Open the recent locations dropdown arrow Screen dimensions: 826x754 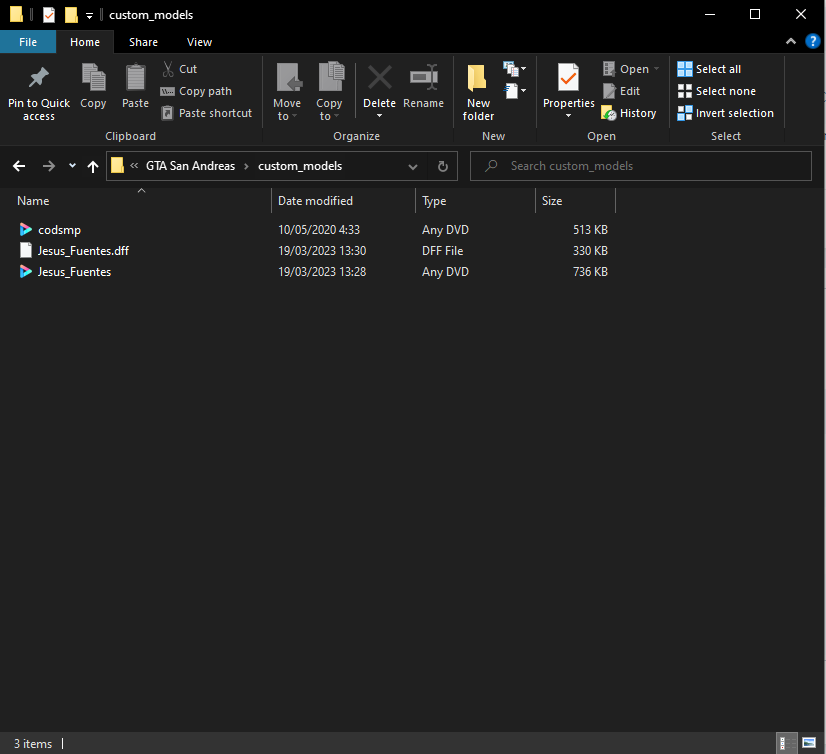[x=72, y=166]
